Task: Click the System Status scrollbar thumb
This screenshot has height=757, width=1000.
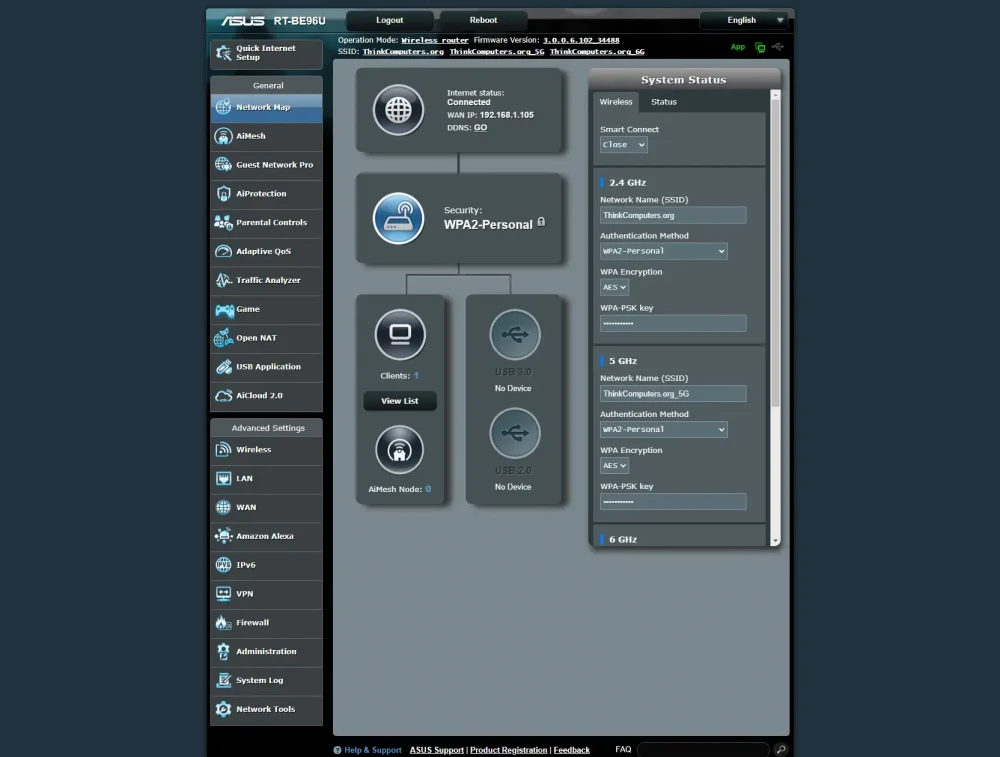Action: (x=776, y=253)
